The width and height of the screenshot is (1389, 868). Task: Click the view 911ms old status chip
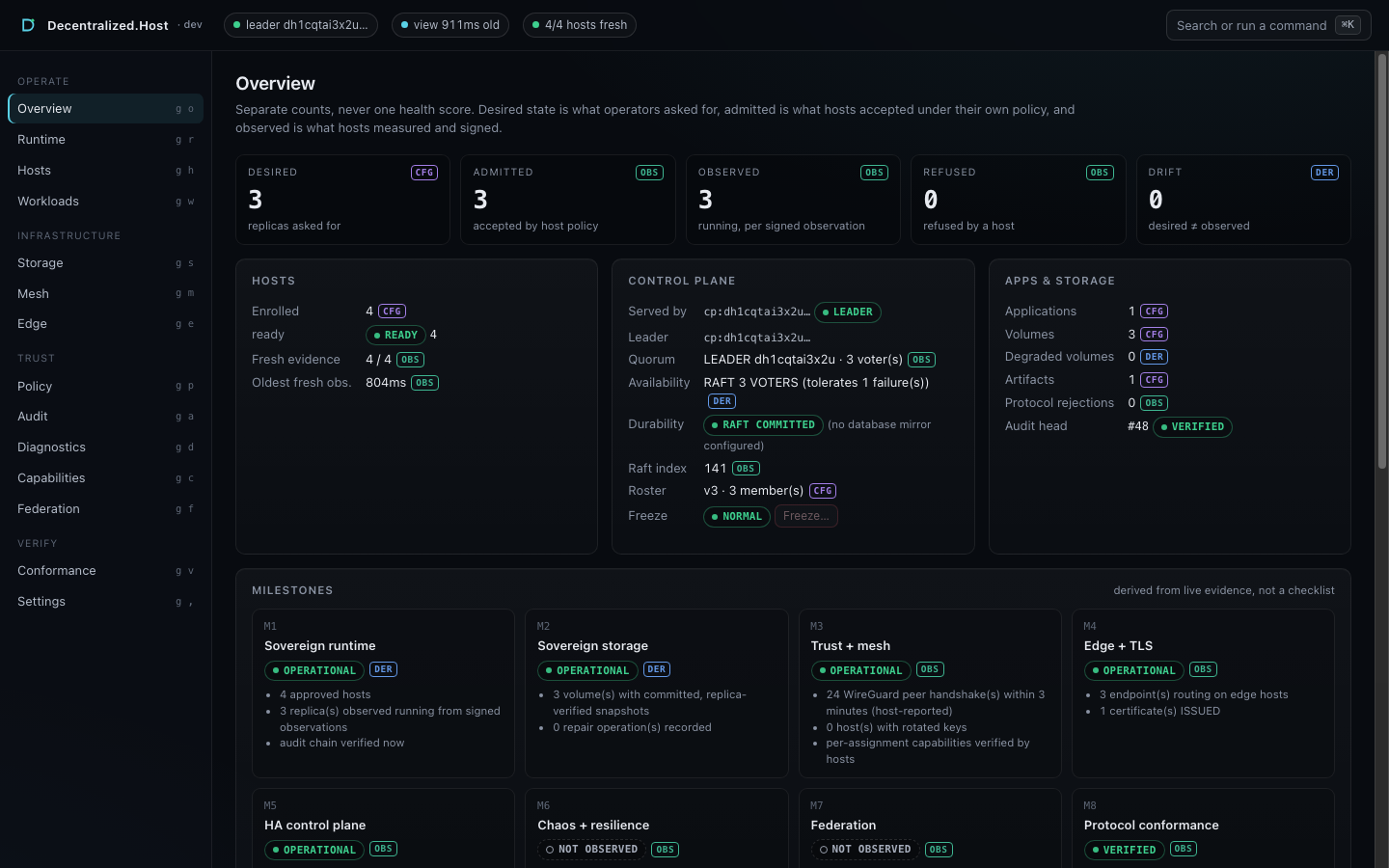(x=450, y=25)
